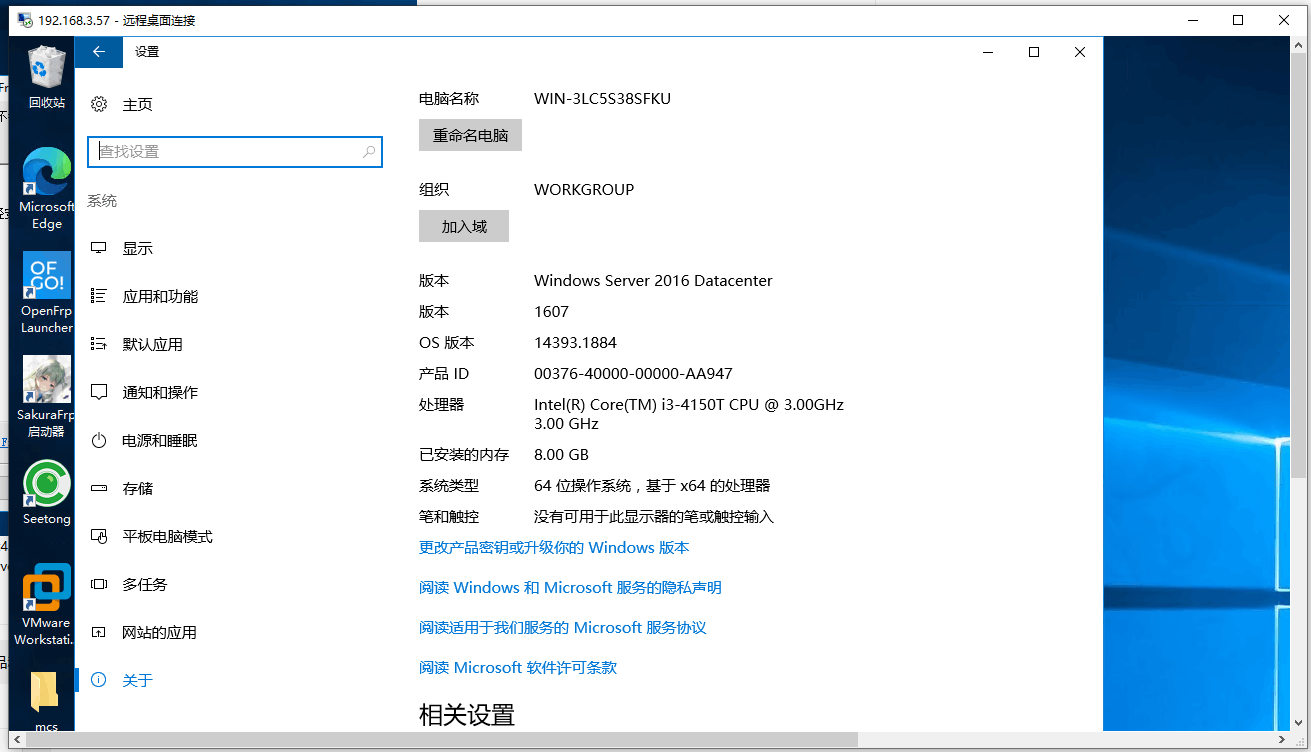Click product ID 00376-40000-00000-AA947
Viewport: 1311px width, 752px height.
[x=633, y=373]
